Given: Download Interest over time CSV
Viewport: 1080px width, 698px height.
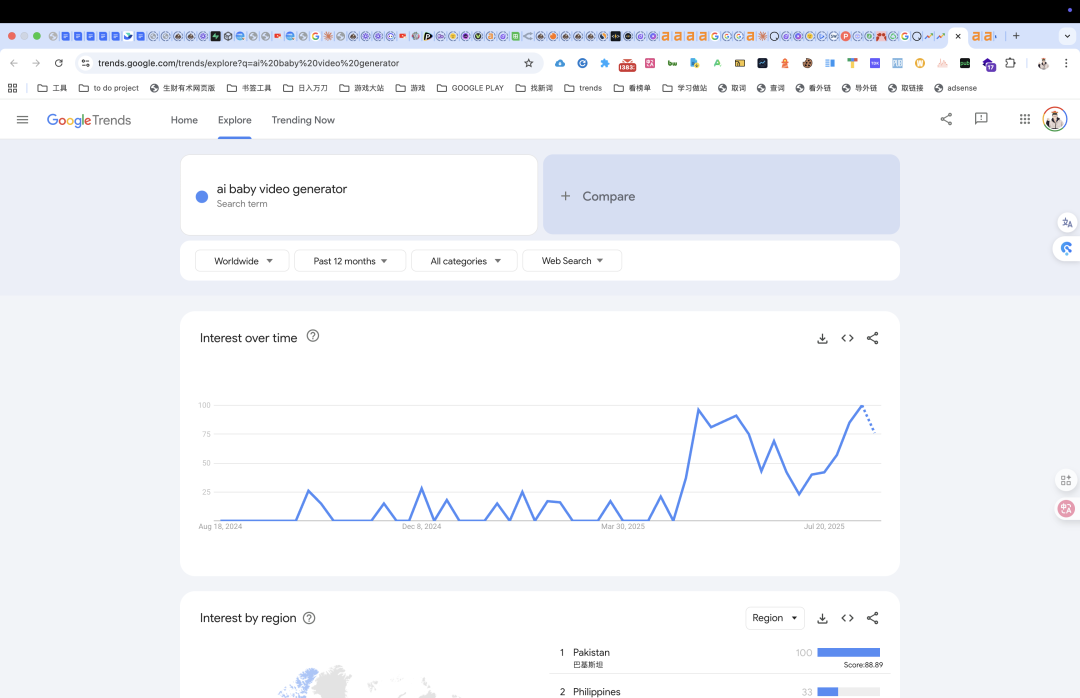Looking at the screenshot, I should click(822, 338).
